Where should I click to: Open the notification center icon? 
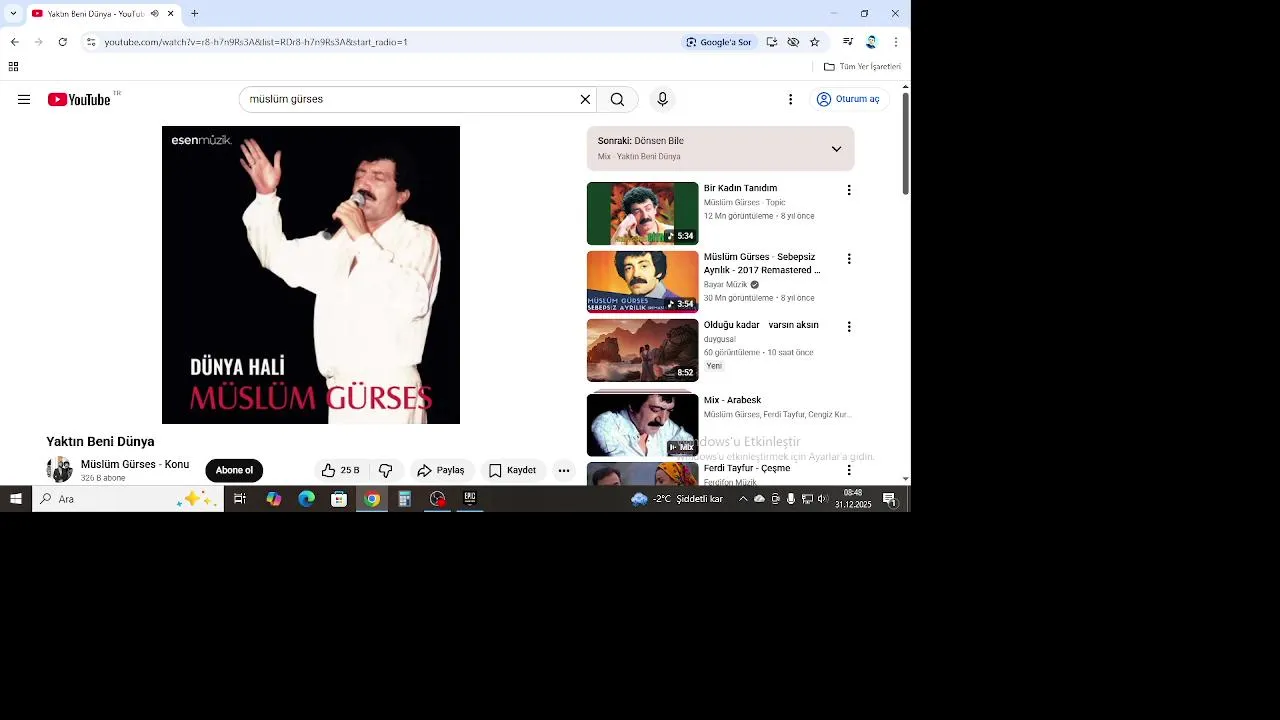[x=889, y=499]
